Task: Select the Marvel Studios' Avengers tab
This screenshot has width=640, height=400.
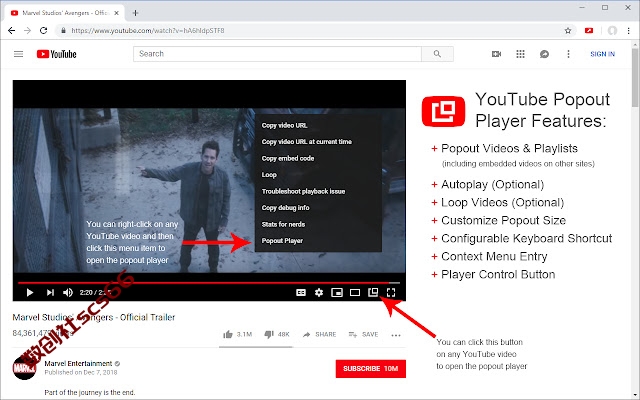Action: coord(65,13)
